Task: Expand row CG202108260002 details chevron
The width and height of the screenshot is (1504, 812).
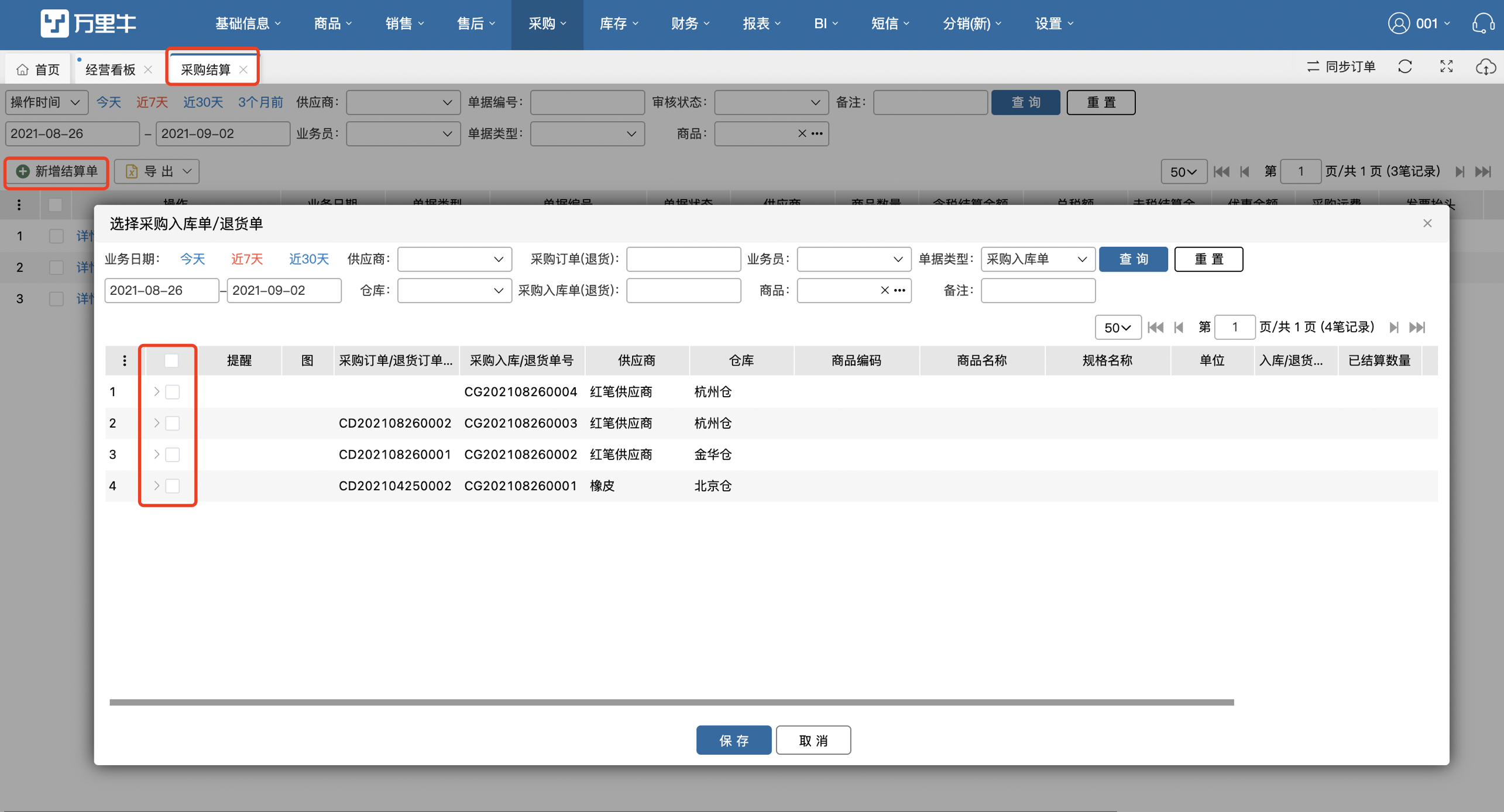Action: click(156, 455)
